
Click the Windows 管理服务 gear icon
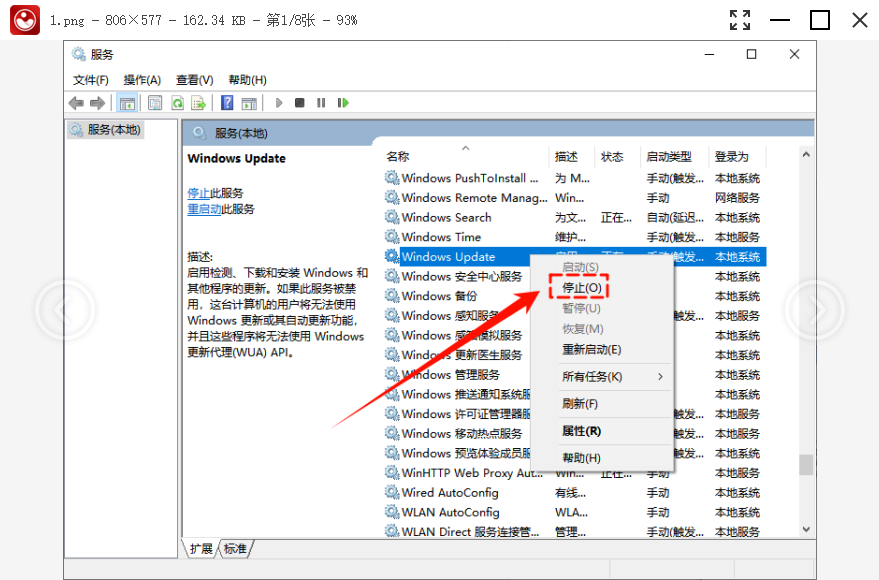[392, 374]
